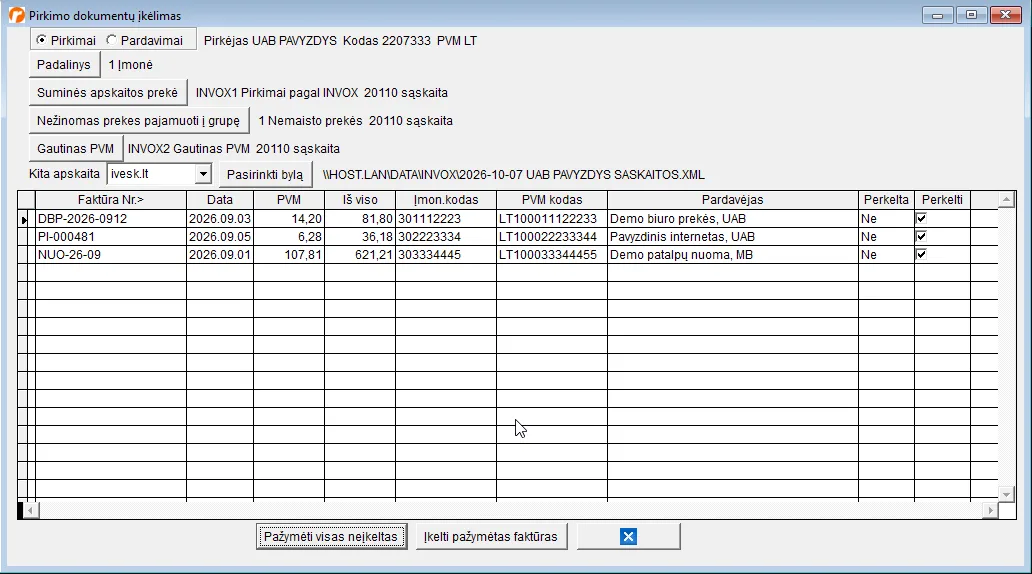Click row indicator arrow of first row
The height and width of the screenshot is (574, 1032).
pos(24,219)
